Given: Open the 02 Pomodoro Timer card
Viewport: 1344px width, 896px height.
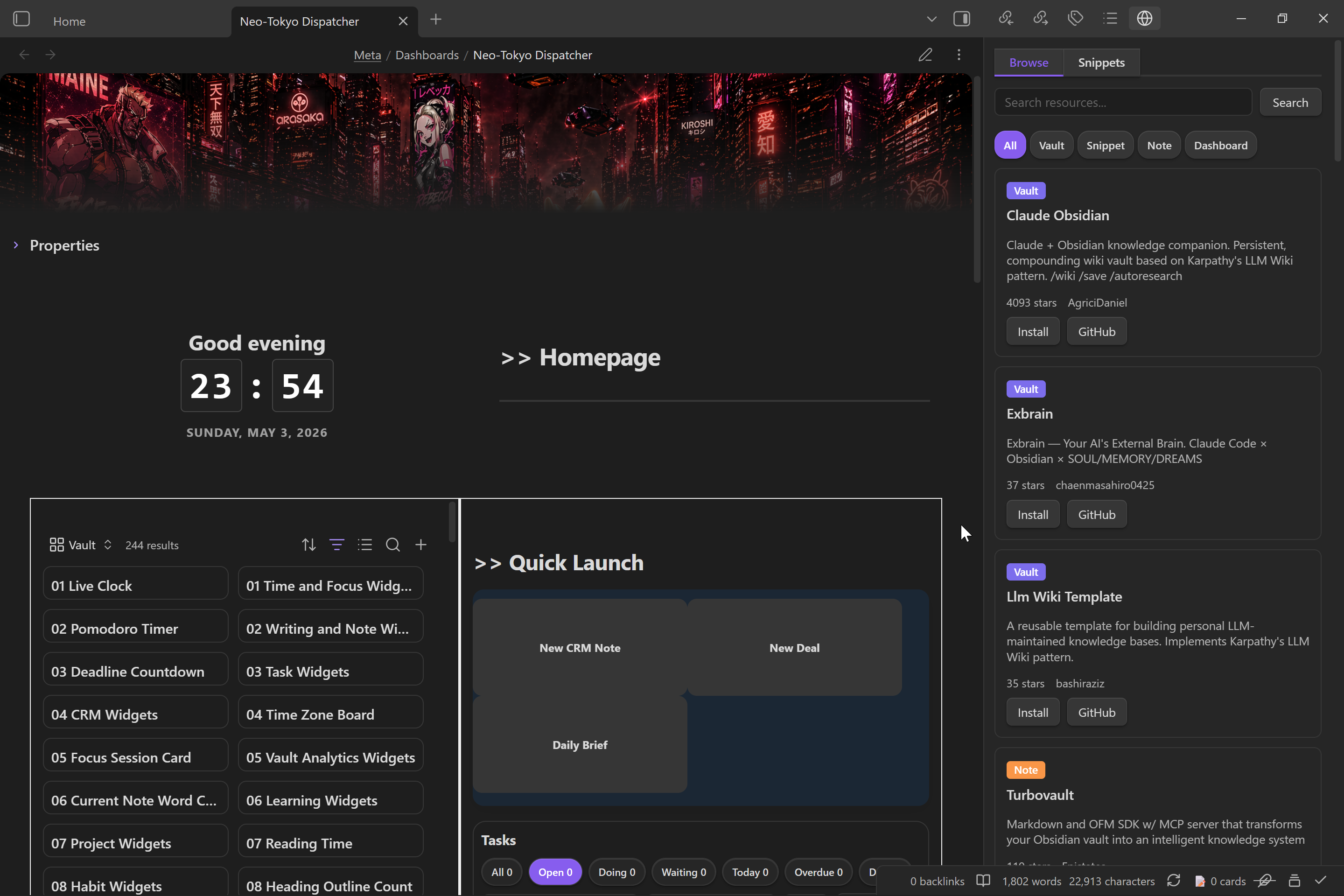Looking at the screenshot, I should (x=135, y=626).
